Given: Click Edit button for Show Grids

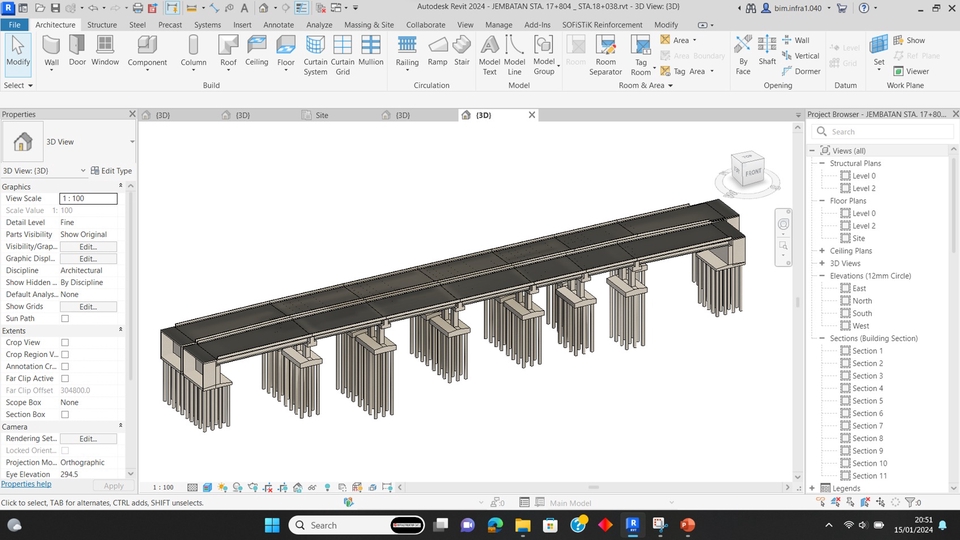Looking at the screenshot, I should click(x=88, y=307).
